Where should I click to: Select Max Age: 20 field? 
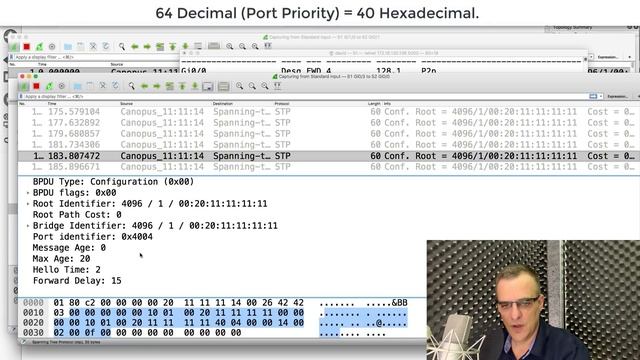coord(62,259)
